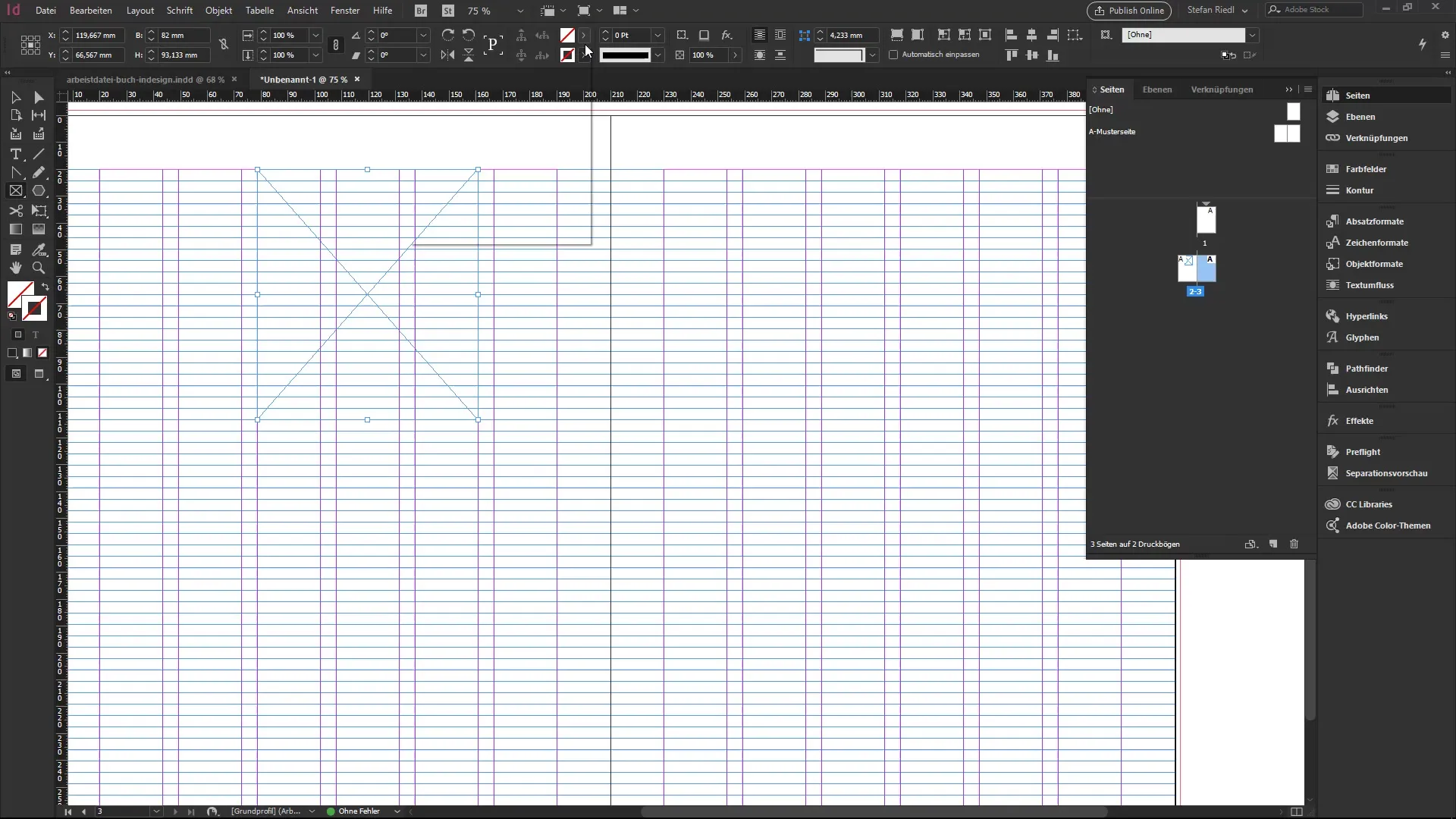Switch to arbeitsdatei-buch-indesign.indd document tab
Image resolution: width=1456 pixels, height=819 pixels.
coord(145,80)
